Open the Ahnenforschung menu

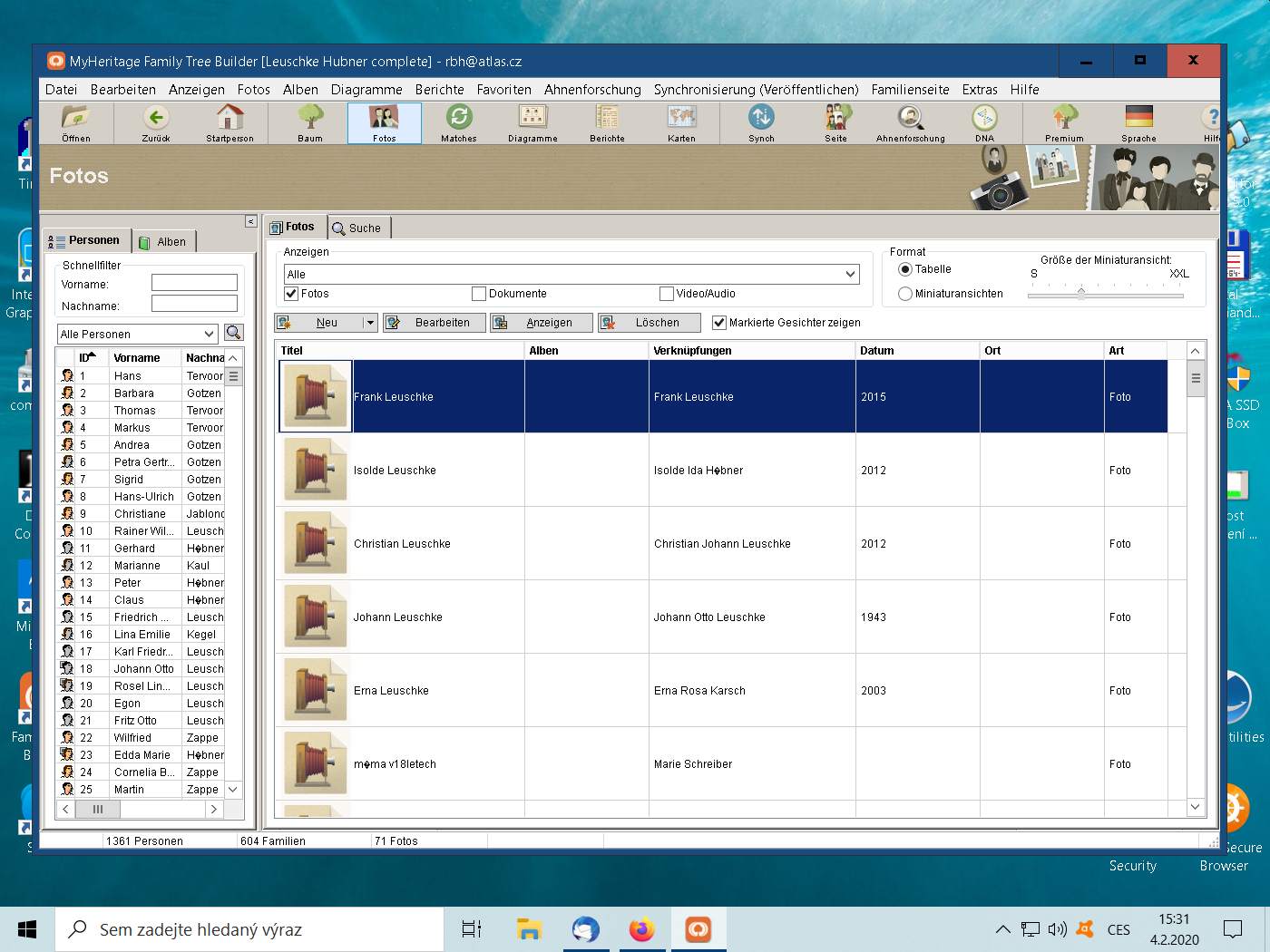tap(592, 90)
